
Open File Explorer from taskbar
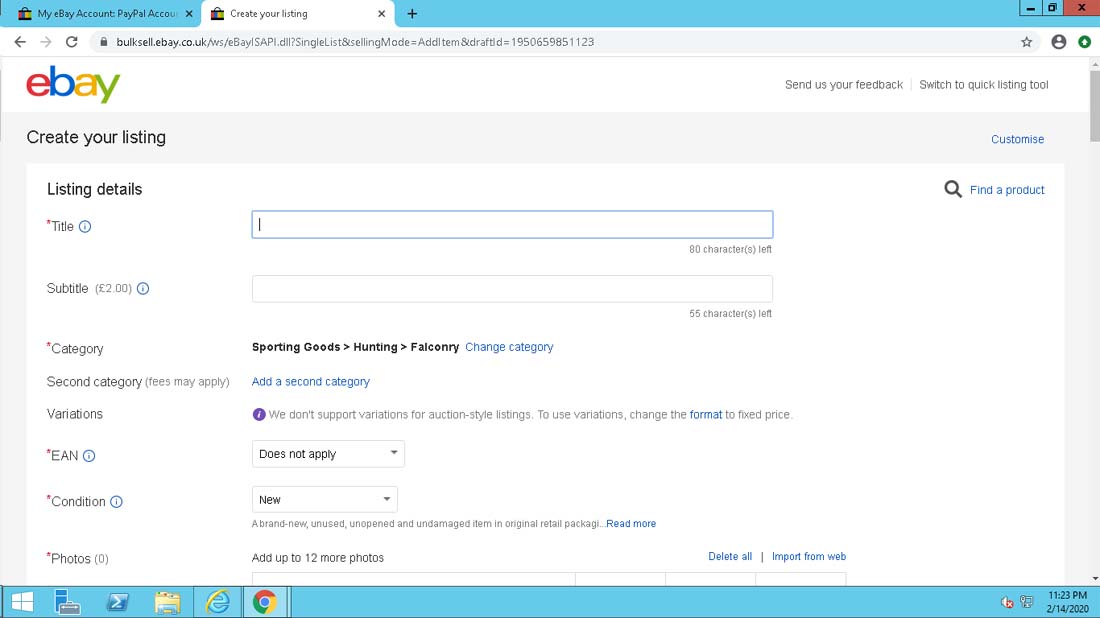168,602
